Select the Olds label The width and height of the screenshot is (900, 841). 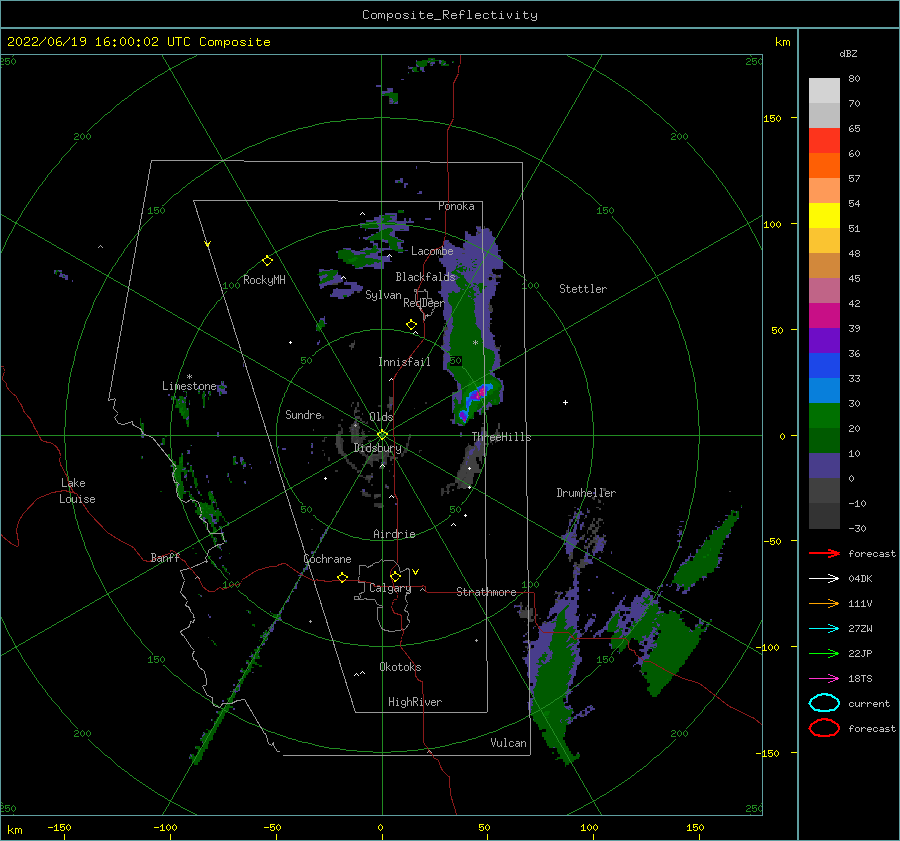point(381,417)
